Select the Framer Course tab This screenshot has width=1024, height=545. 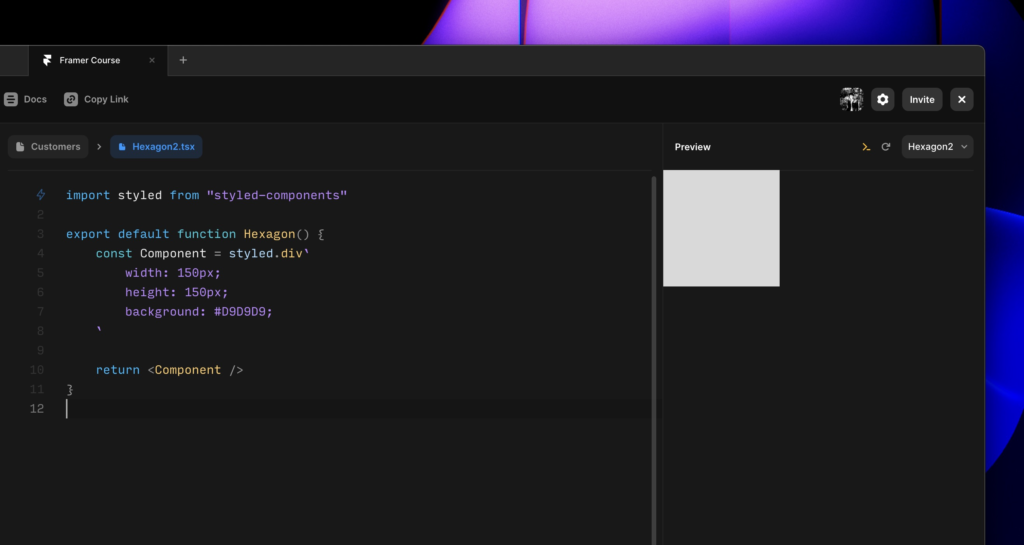90,60
